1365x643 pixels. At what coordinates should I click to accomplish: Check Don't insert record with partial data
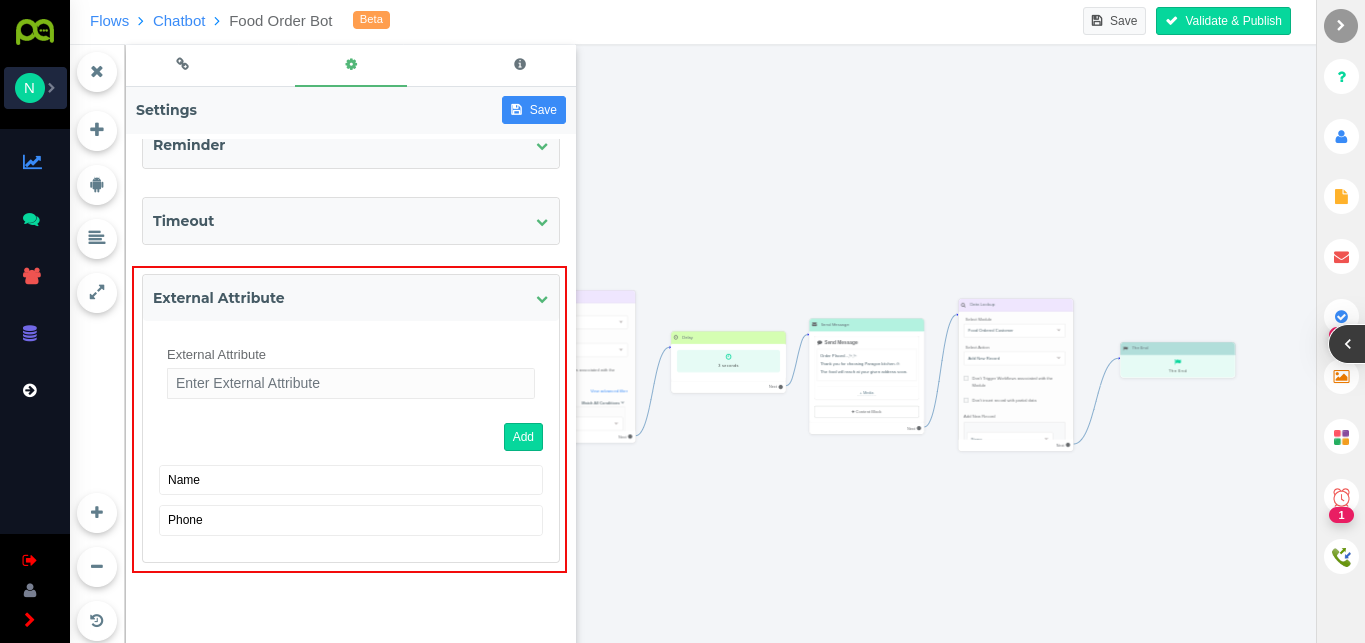click(966, 400)
